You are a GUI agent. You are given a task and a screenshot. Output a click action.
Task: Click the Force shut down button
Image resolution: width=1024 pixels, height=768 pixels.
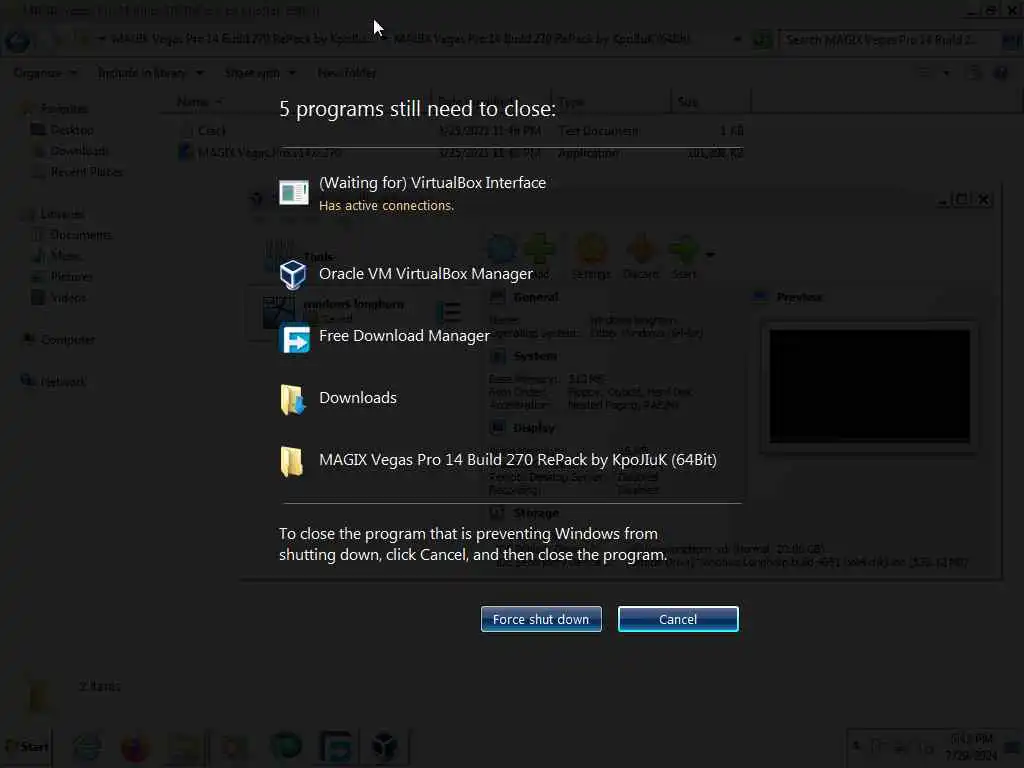tap(541, 619)
